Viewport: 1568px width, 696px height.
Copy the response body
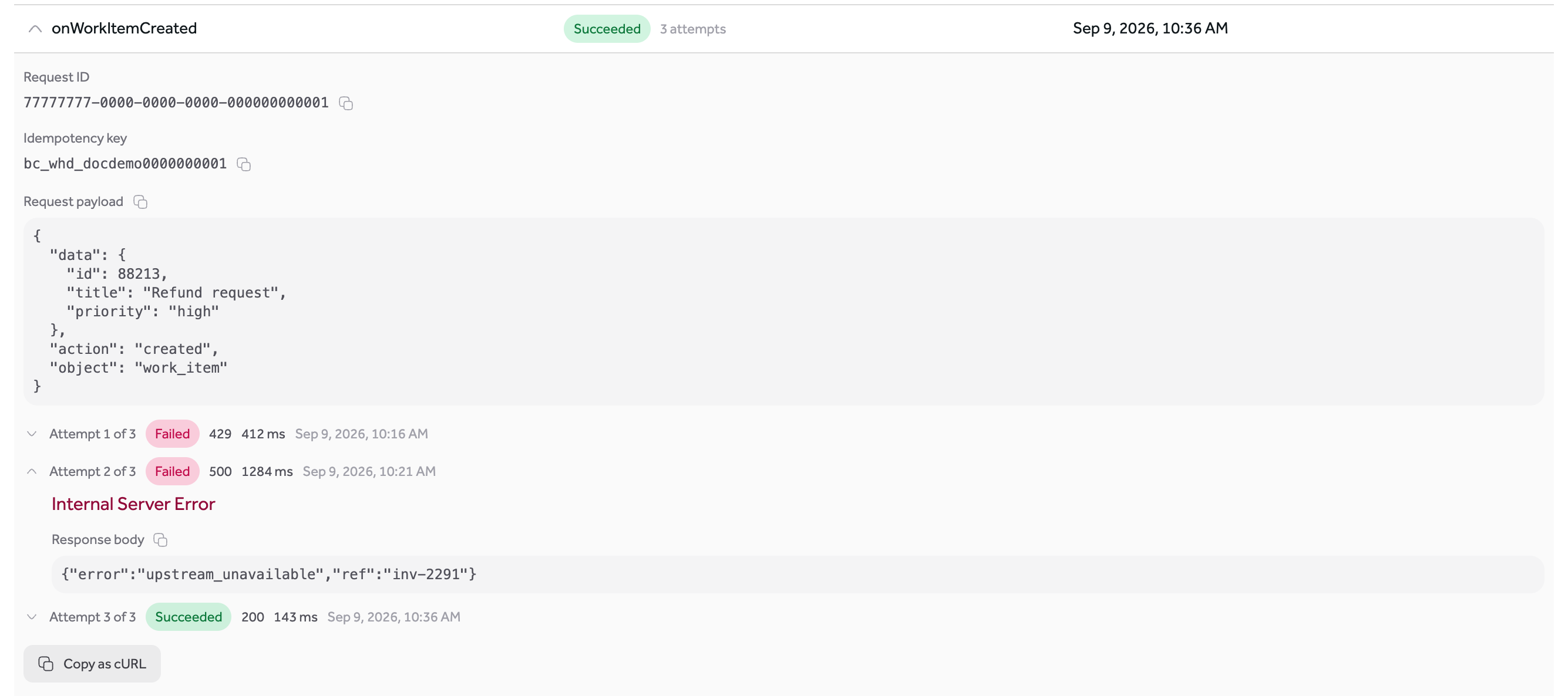(160, 540)
